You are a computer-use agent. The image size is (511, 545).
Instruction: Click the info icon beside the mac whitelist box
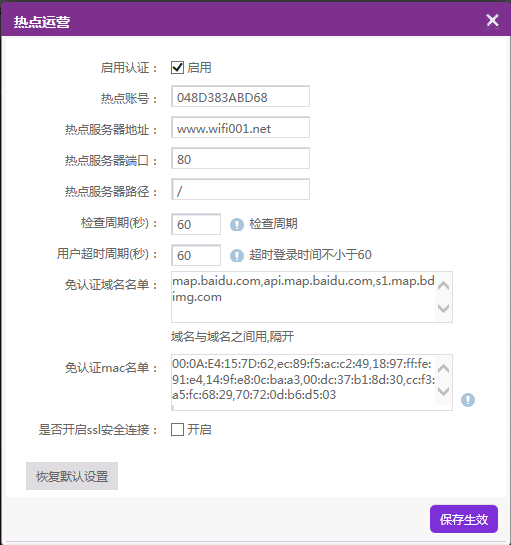point(468,400)
